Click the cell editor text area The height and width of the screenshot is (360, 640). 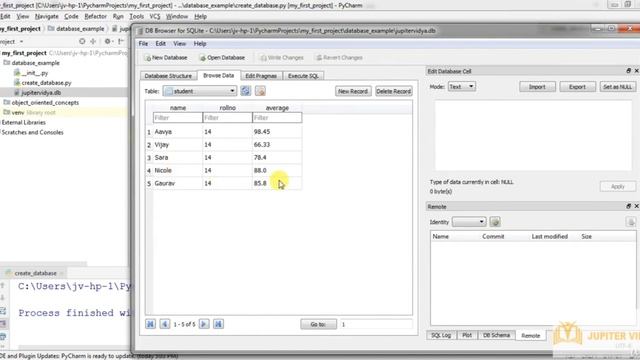[533, 135]
